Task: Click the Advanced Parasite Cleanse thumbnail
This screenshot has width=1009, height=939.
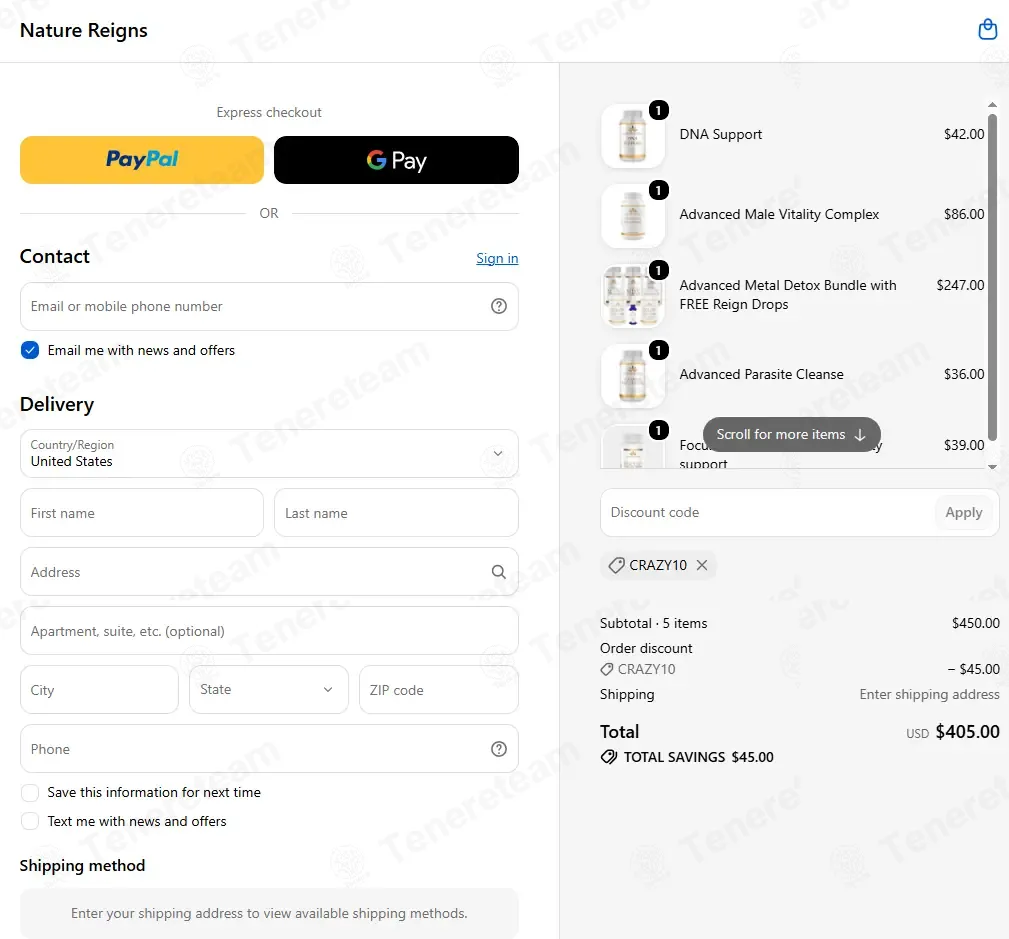Action: tap(633, 376)
